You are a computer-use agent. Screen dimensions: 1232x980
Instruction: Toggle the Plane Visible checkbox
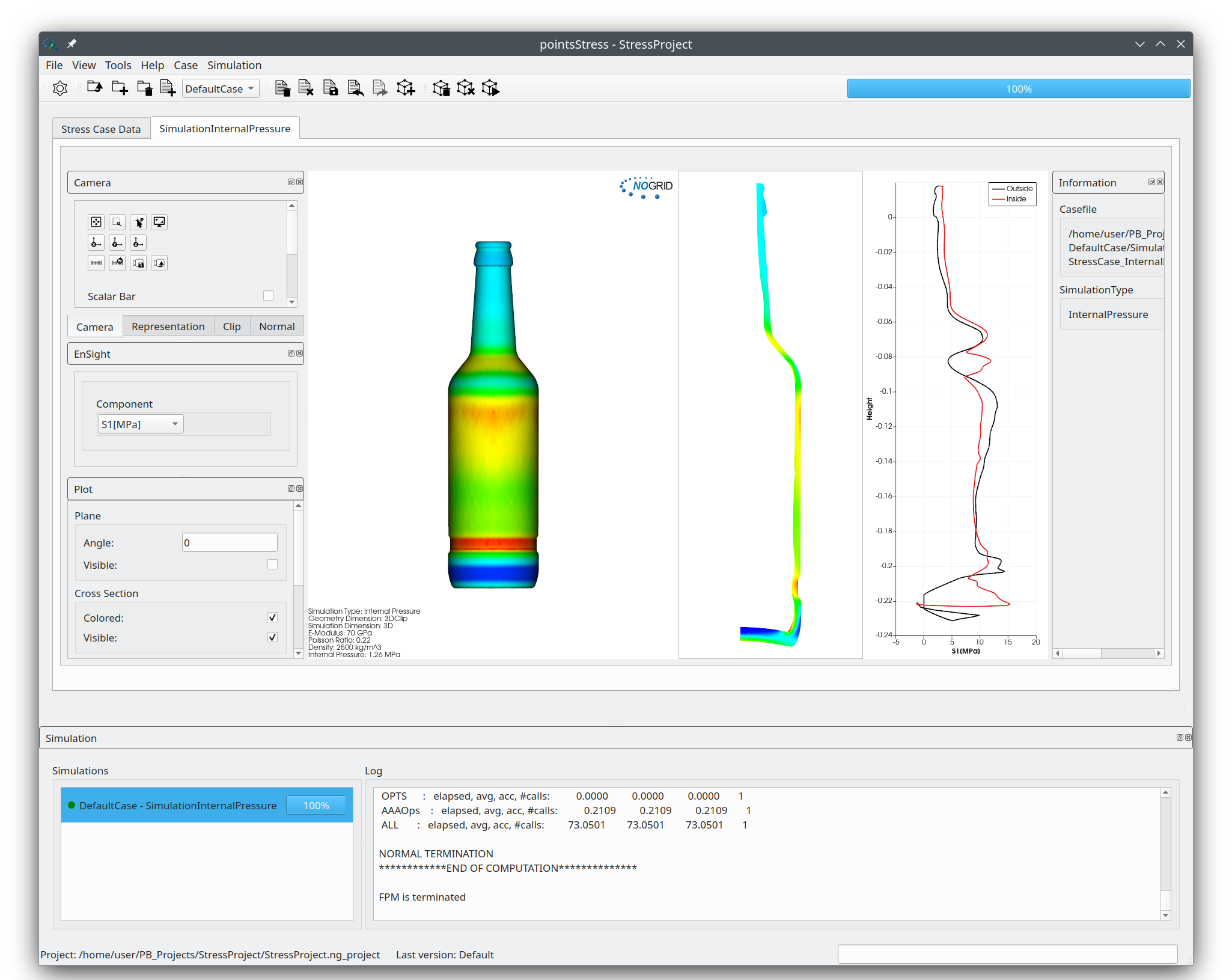click(272, 565)
